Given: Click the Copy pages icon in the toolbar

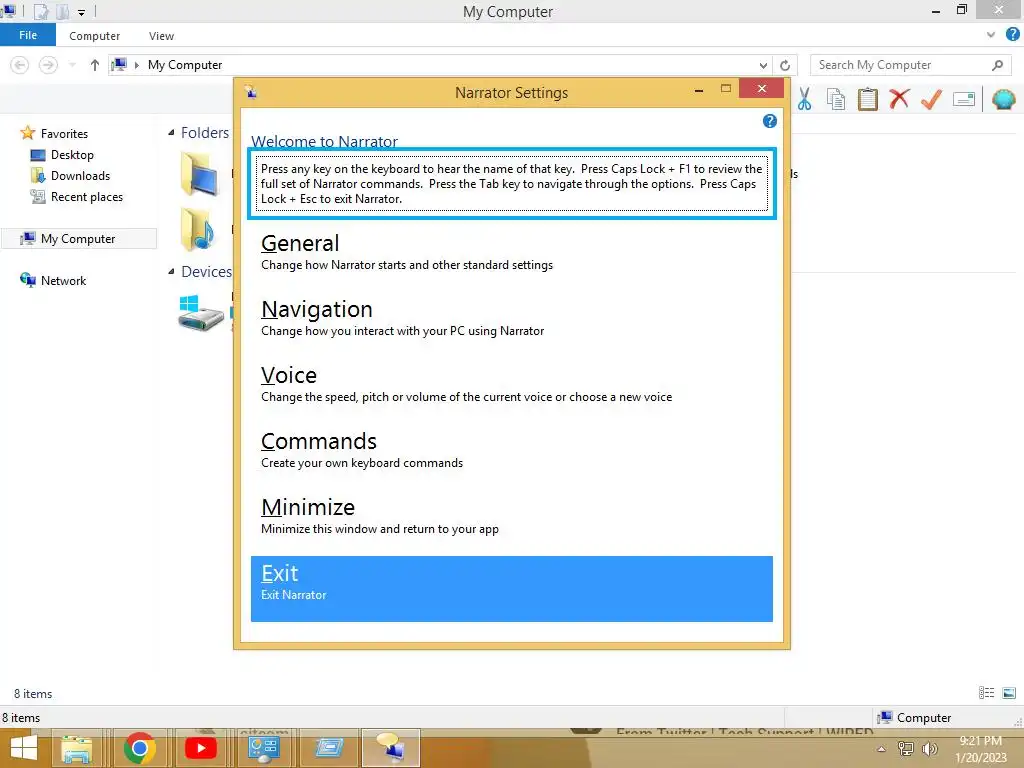Looking at the screenshot, I should 836,99.
